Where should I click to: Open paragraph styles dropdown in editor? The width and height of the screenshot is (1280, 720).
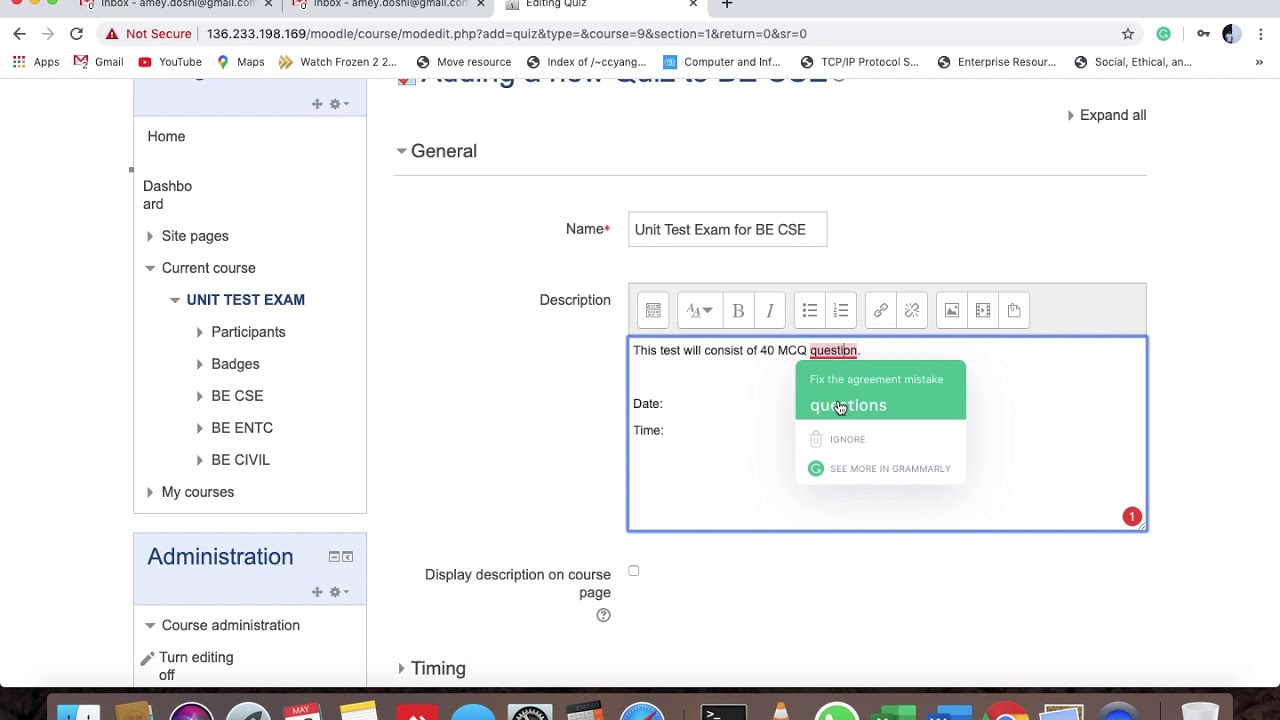point(699,310)
